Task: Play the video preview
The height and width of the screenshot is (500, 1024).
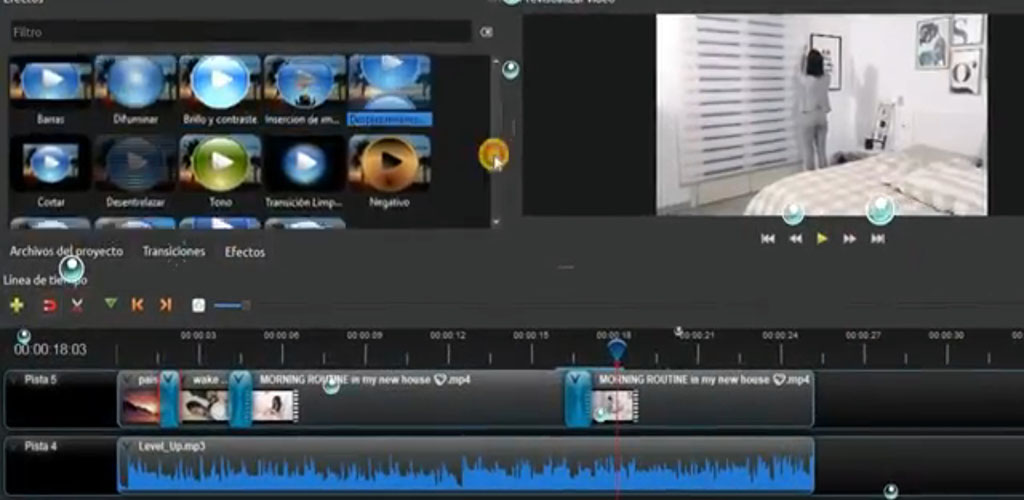Action: (x=822, y=239)
